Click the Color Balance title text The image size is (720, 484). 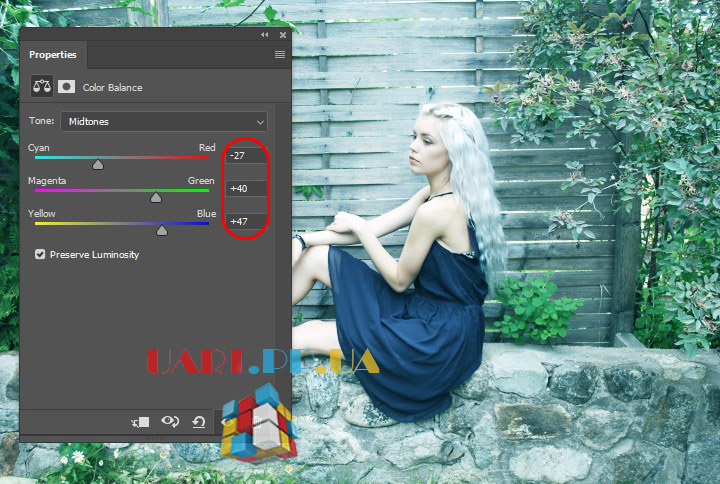pos(112,88)
